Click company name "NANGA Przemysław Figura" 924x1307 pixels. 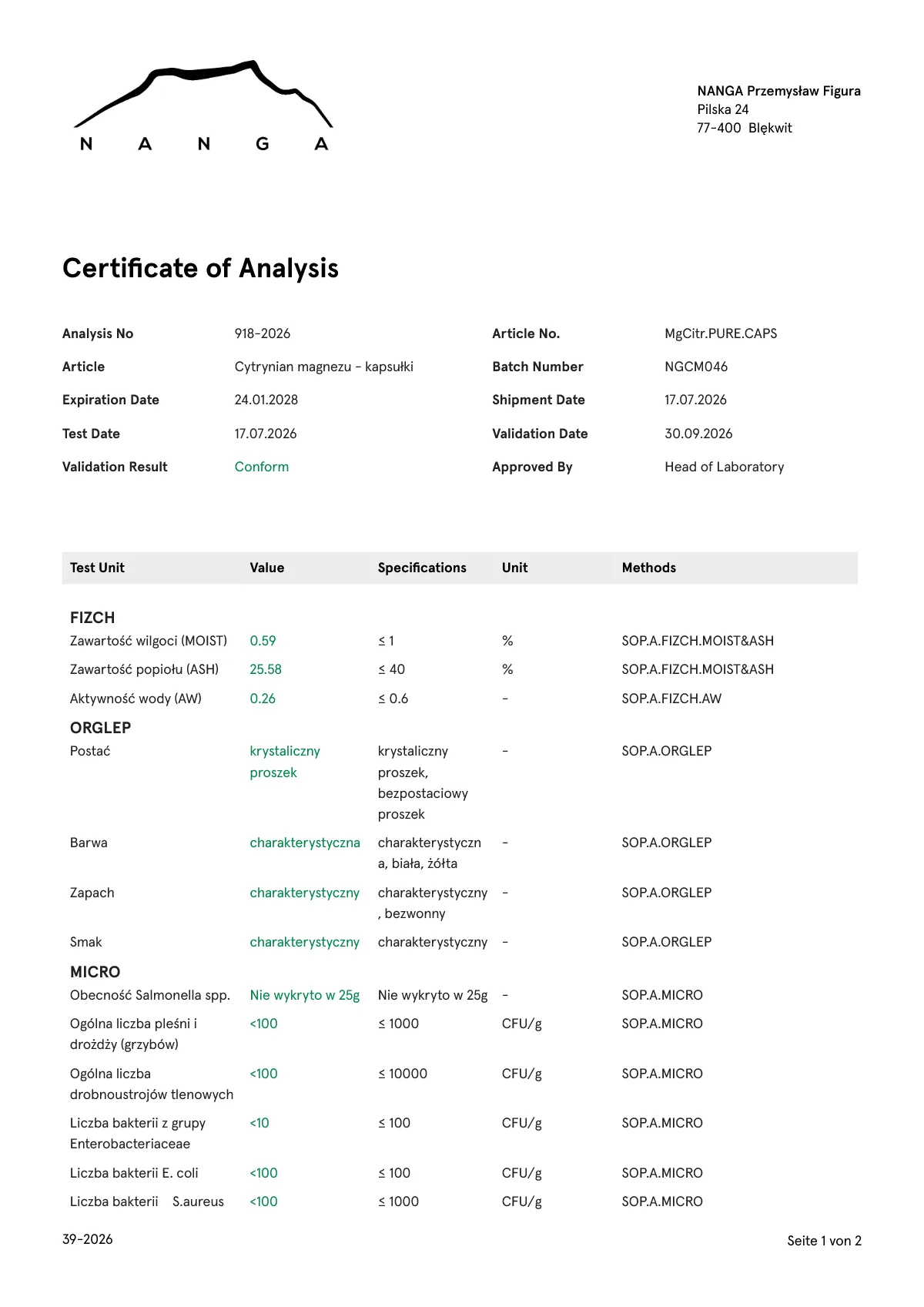779,91
